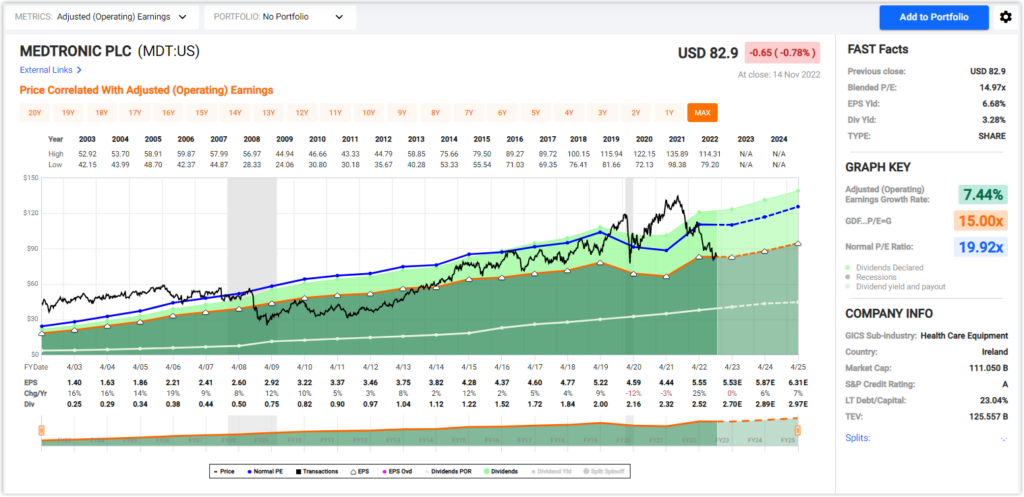Click the green Dividends legend circle
Image resolution: width=1024 pixels, height=497 pixels.
click(487, 471)
